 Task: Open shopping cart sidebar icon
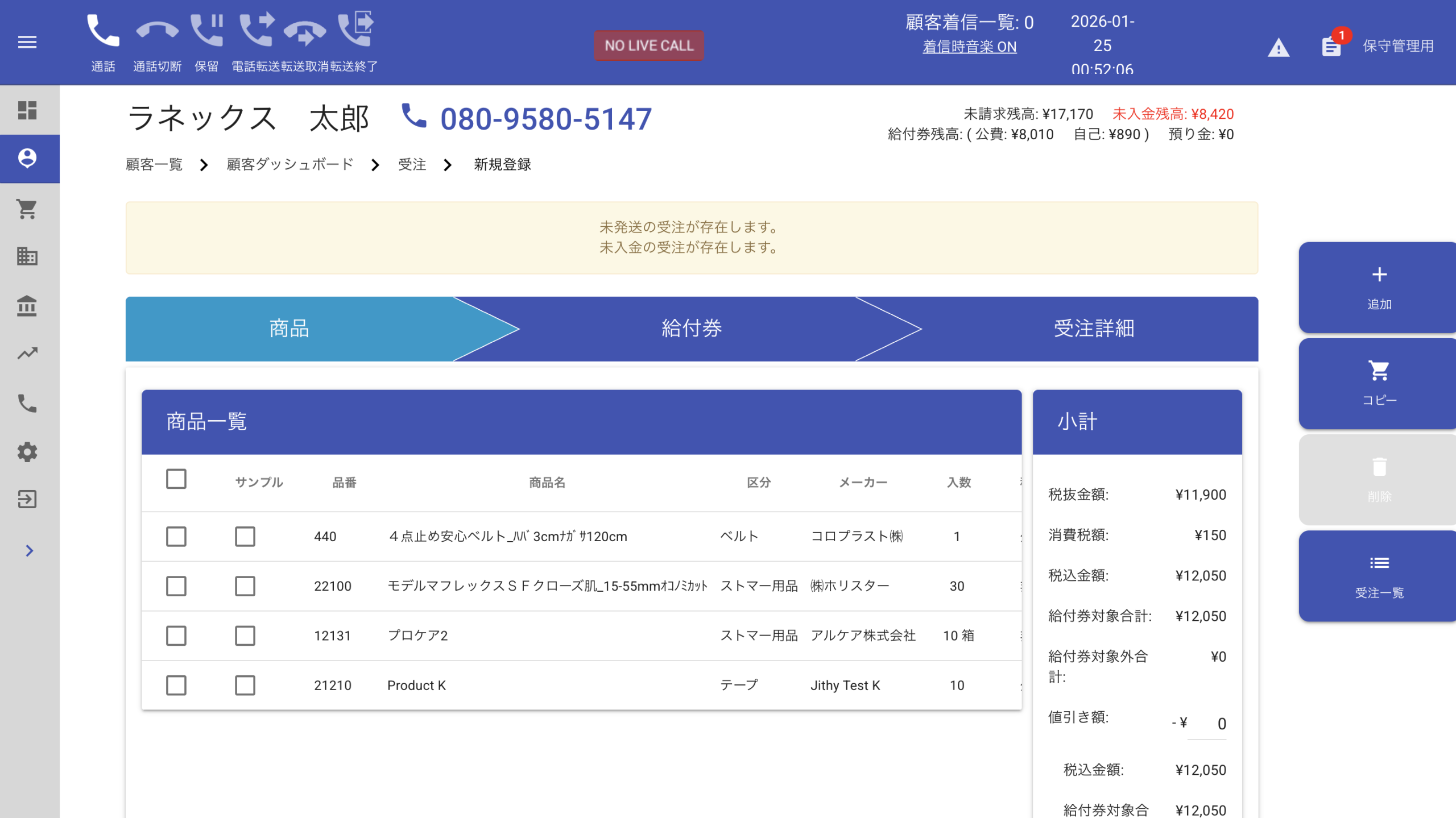coord(27,209)
